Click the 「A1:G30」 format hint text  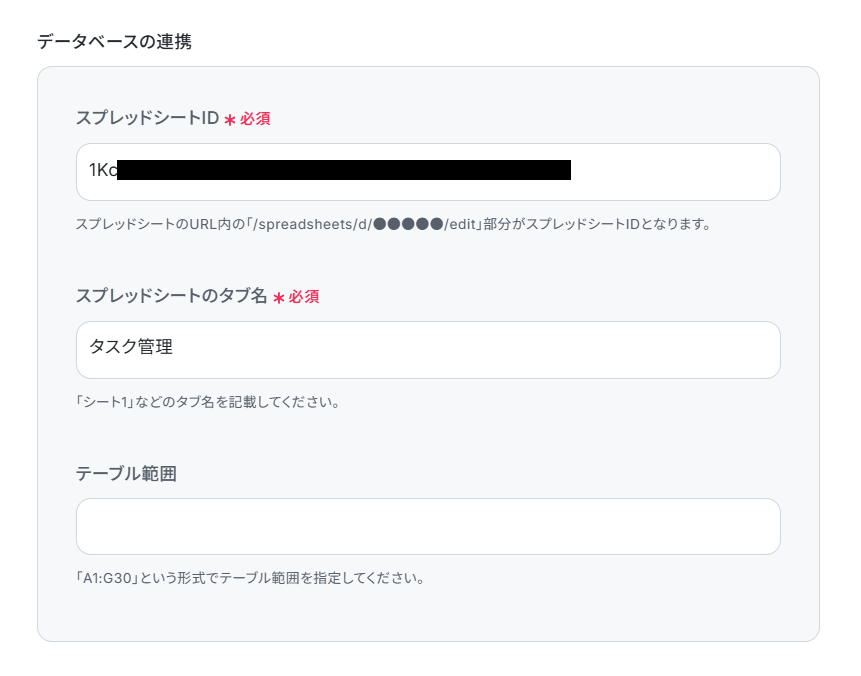pyautogui.click(x=108, y=578)
